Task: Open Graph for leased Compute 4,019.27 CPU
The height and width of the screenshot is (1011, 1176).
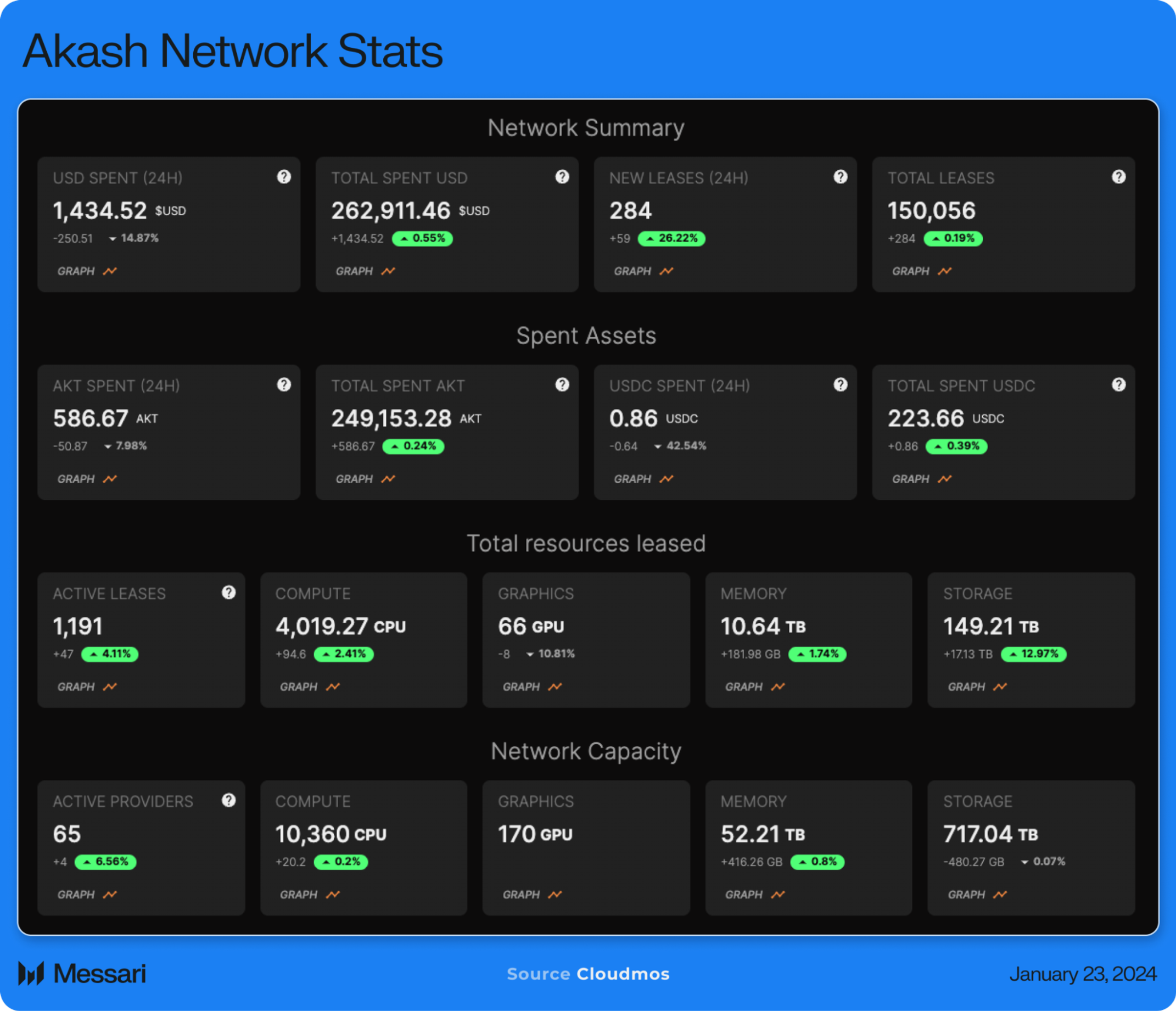Action: click(309, 687)
